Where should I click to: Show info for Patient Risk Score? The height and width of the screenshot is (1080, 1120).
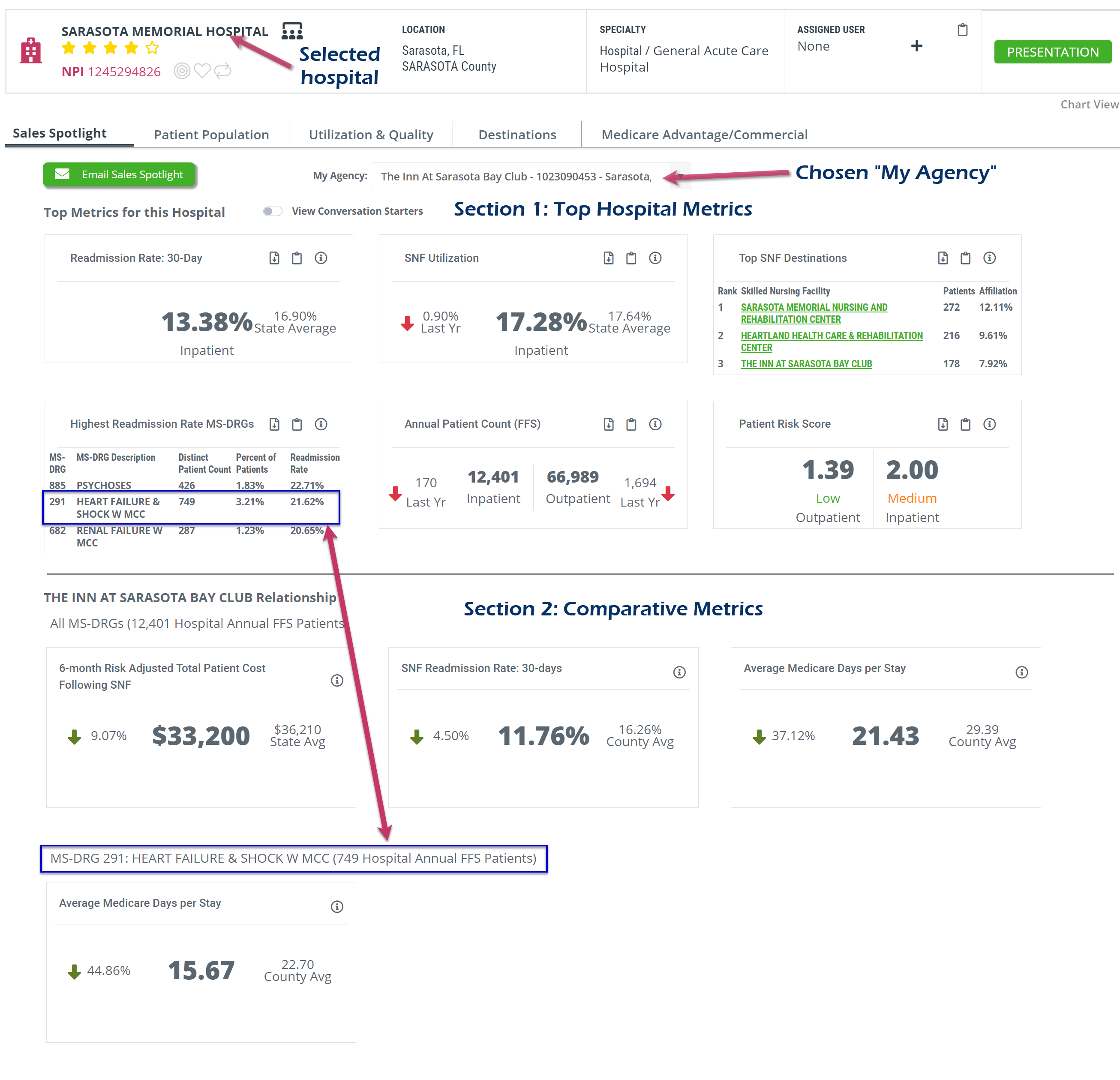(x=990, y=424)
